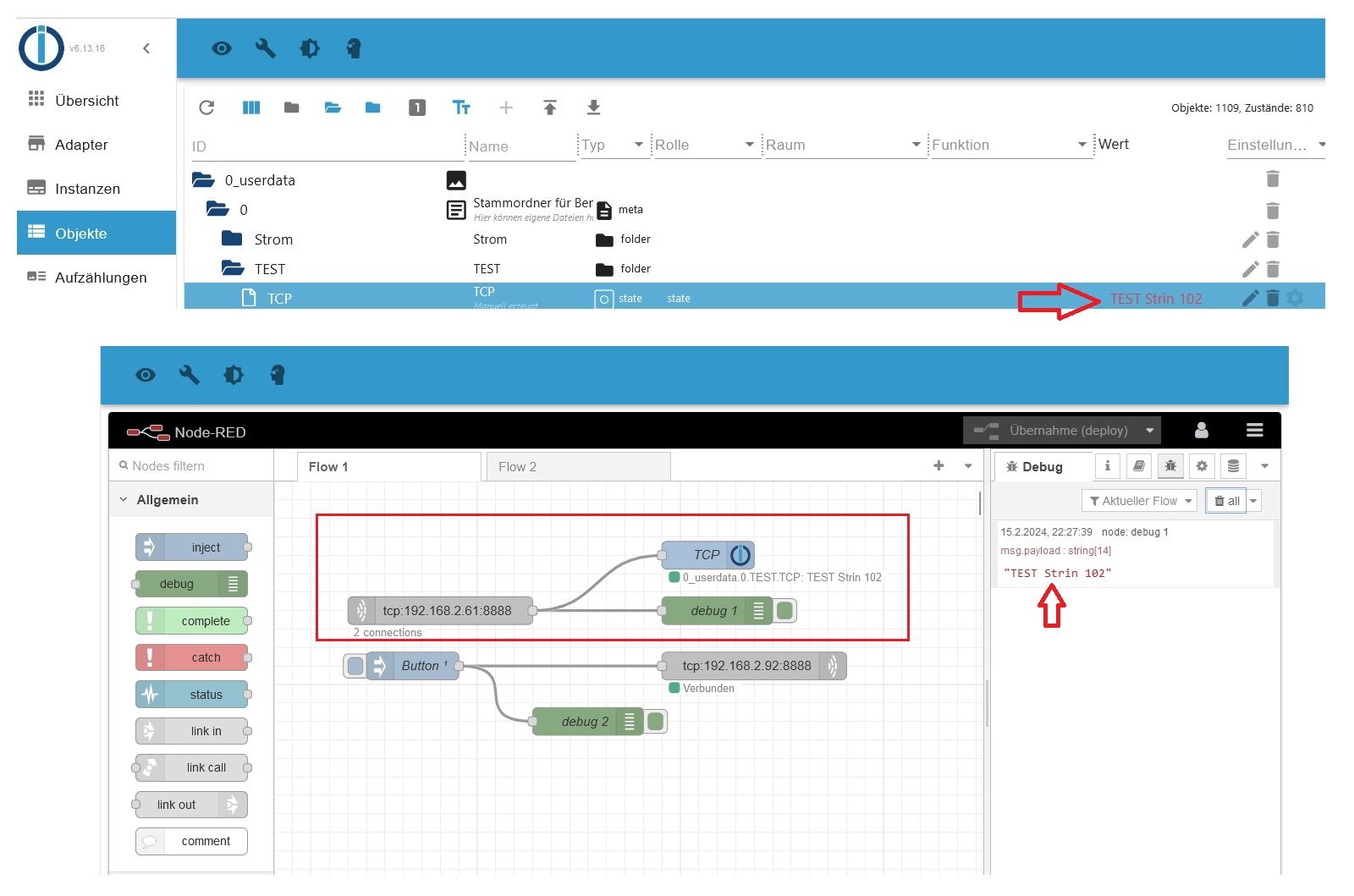Download objects as JSON with download icon
1354x896 pixels.
tap(594, 107)
